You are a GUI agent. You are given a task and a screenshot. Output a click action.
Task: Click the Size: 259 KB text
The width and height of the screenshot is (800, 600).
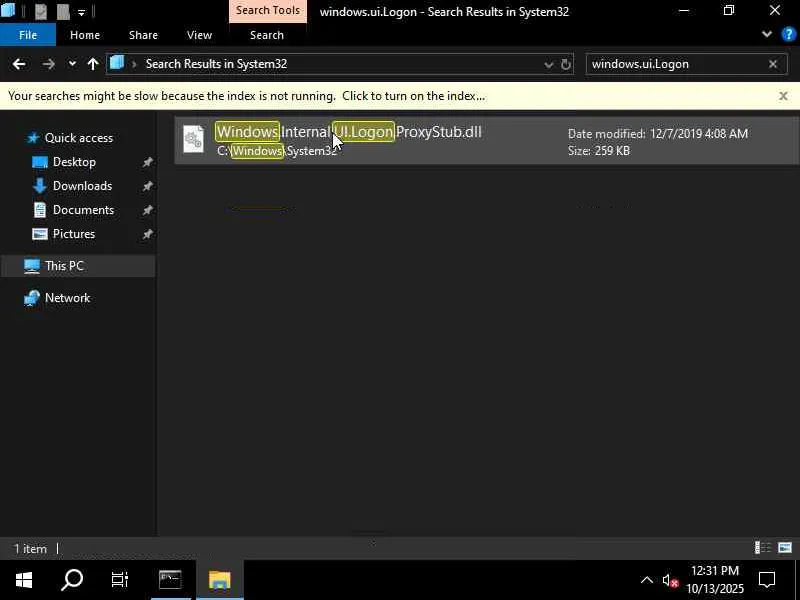coord(599,151)
